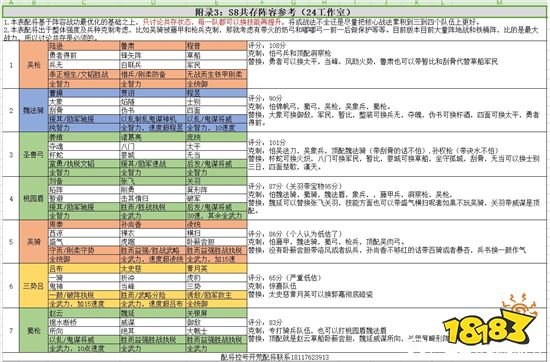Image resolution: width=550 pixels, height=362 pixels.
Task: Click the '夺魂' skill cell
Action: point(83,146)
